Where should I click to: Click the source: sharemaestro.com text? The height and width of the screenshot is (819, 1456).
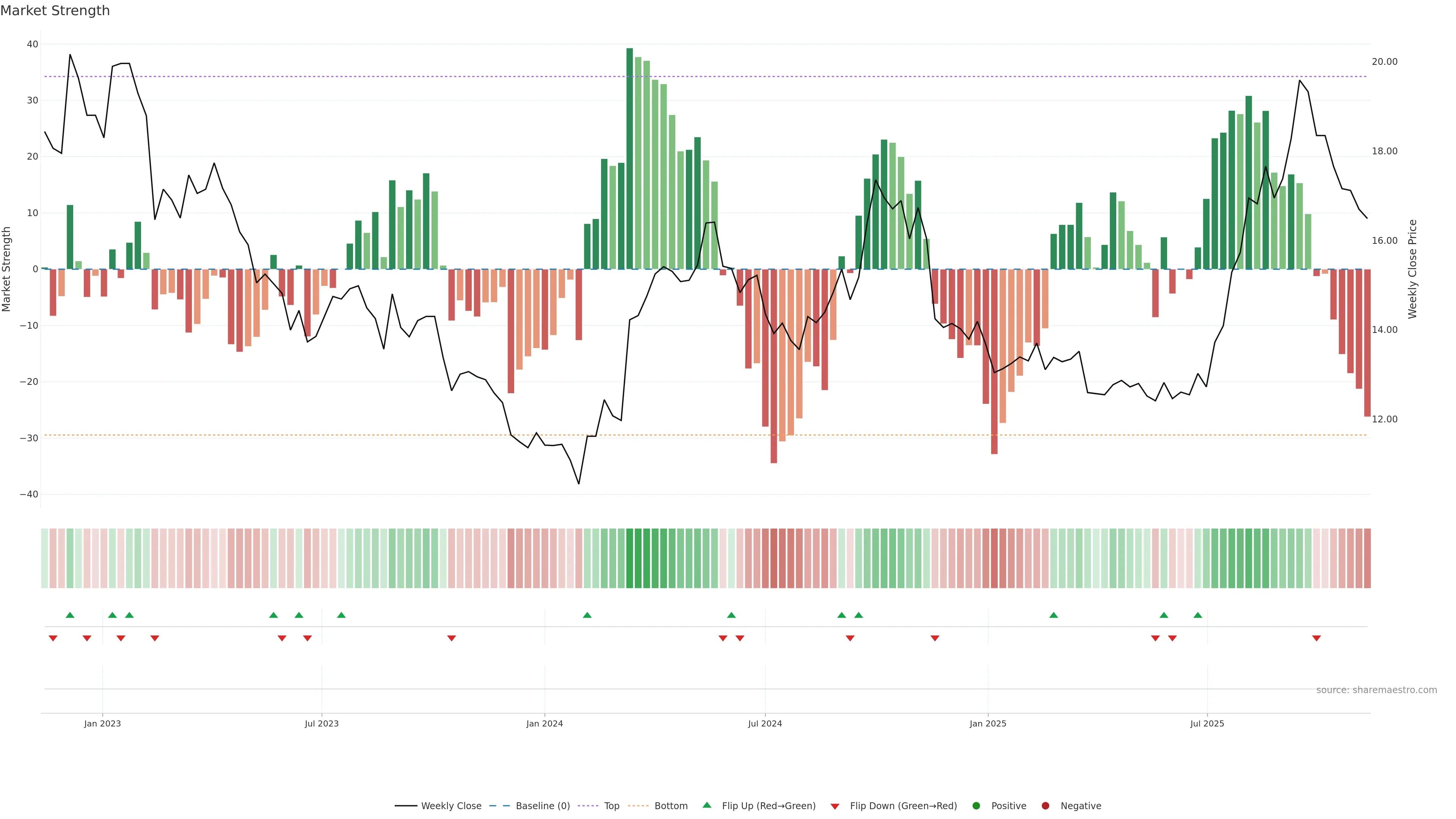(1376, 690)
